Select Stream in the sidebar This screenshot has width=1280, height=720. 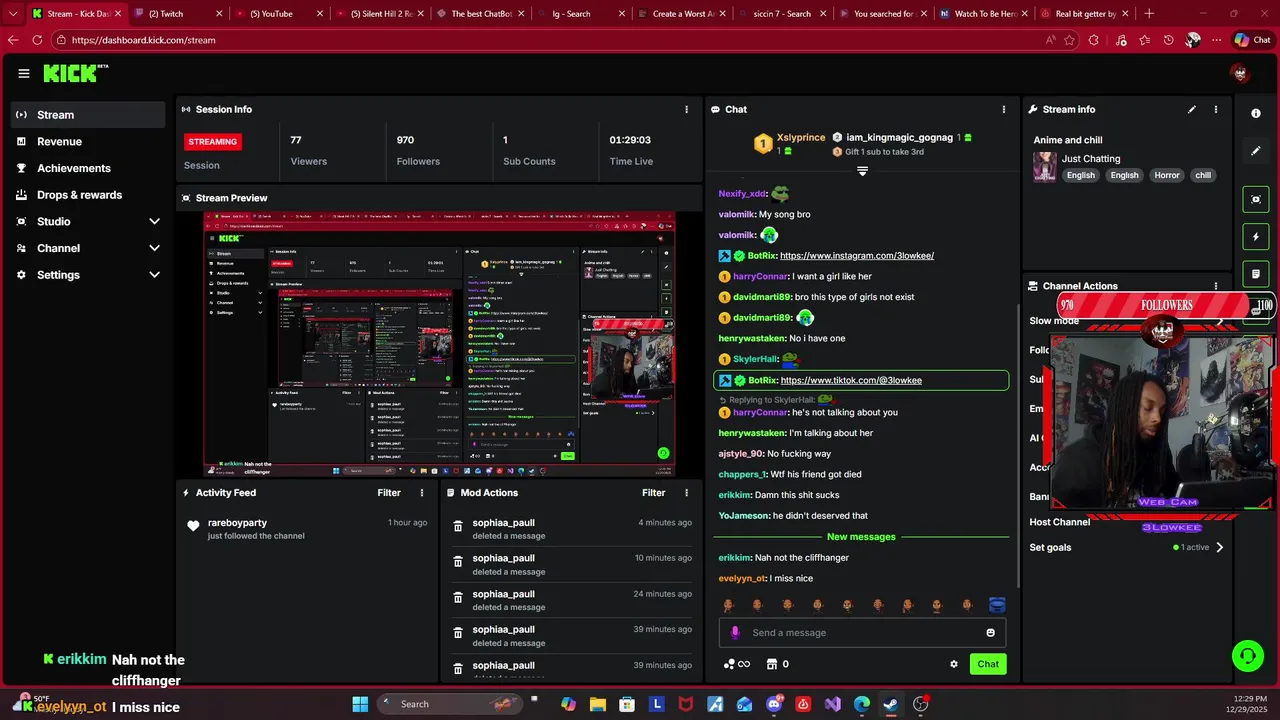coord(90,115)
